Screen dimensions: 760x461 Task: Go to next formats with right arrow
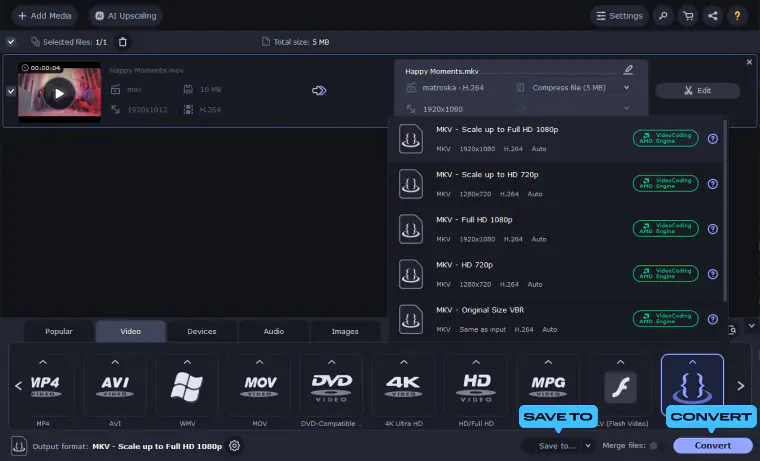coord(741,386)
